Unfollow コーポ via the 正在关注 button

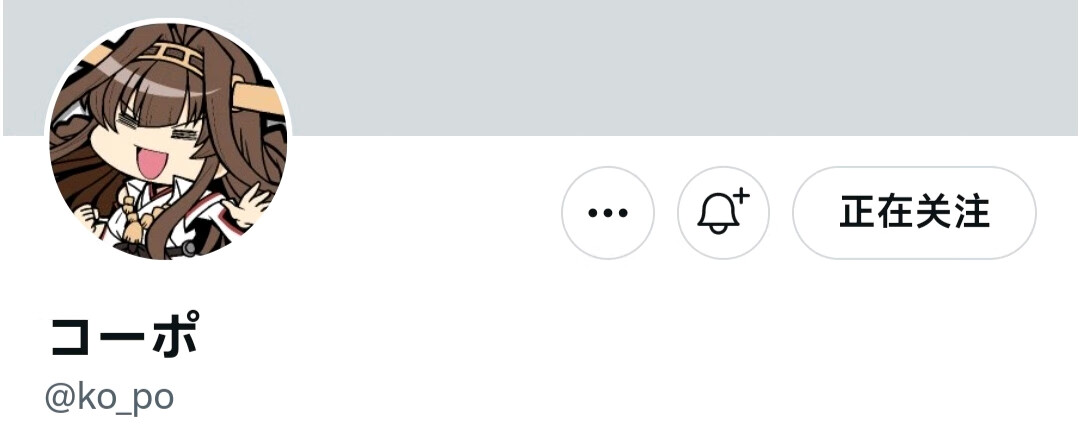click(914, 213)
